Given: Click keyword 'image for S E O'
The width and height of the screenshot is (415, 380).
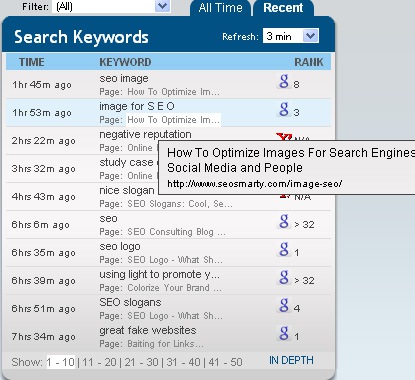Looking at the screenshot, I should pyautogui.click(x=137, y=106).
